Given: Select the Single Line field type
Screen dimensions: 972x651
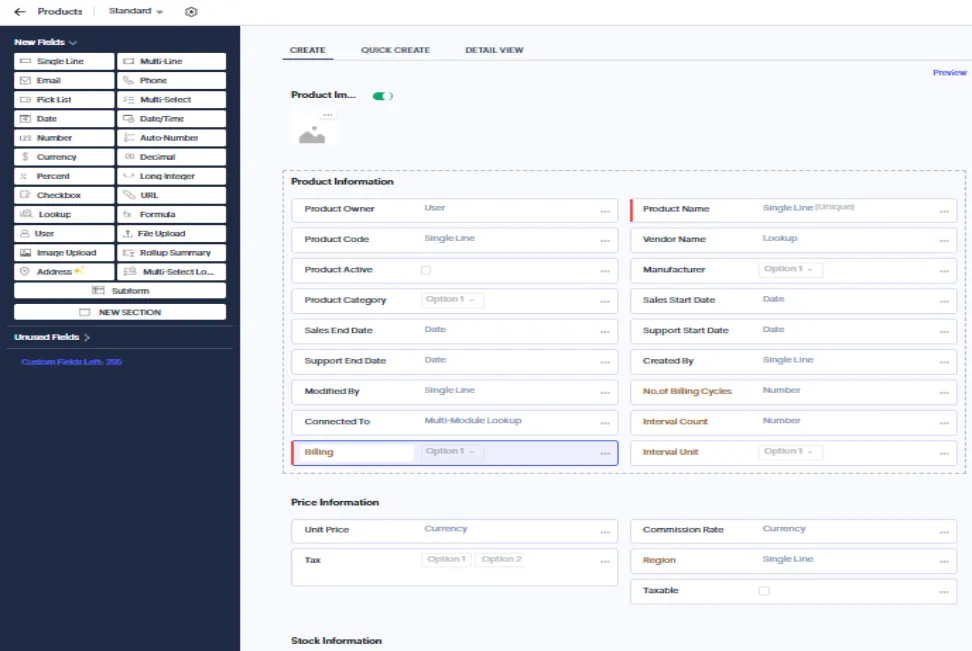Looking at the screenshot, I should (x=64, y=61).
